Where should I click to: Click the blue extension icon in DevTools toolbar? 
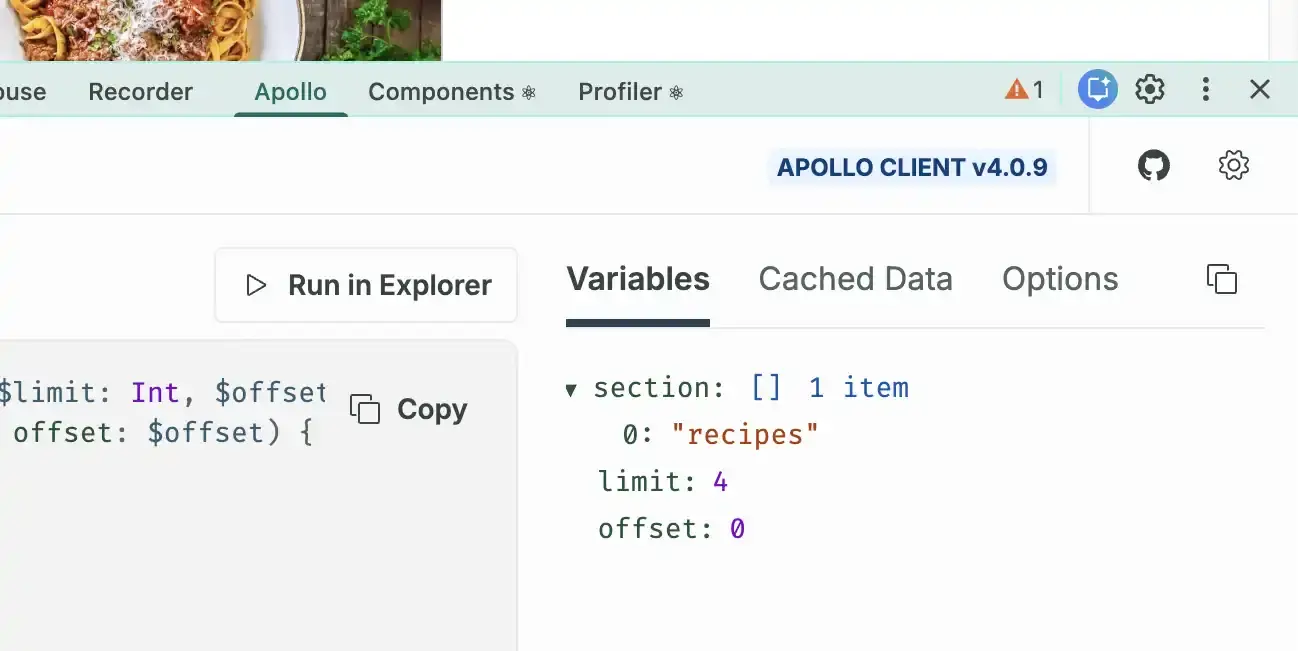[1097, 88]
